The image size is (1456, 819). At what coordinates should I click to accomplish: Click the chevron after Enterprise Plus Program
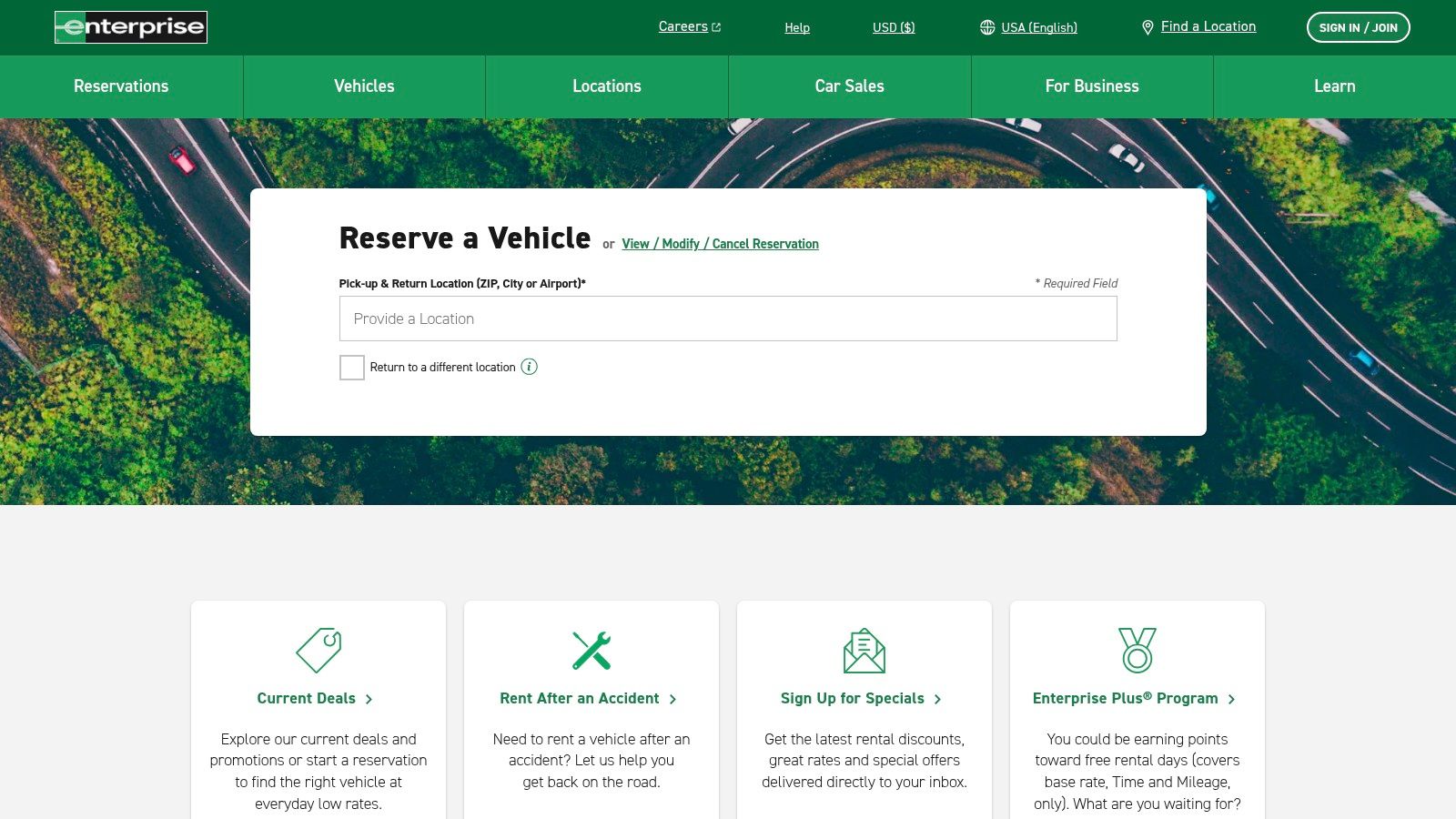coord(1231,699)
